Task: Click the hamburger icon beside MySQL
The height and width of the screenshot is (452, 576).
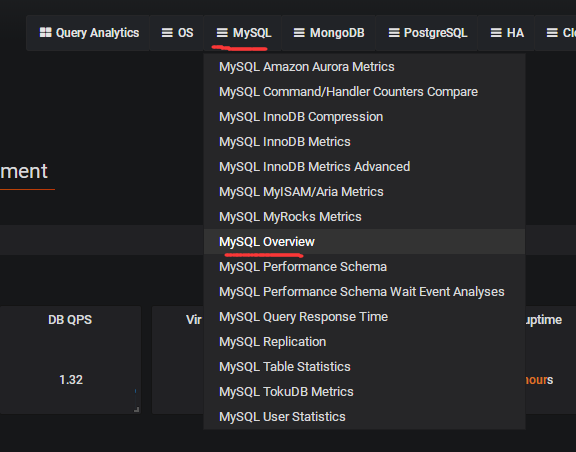Action: coord(222,33)
